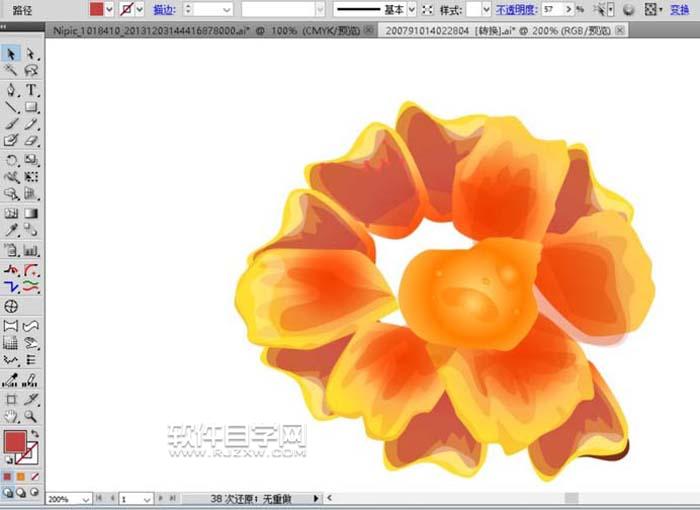700x510 pixels.
Task: Select the Pen tool
Action: coord(11,90)
